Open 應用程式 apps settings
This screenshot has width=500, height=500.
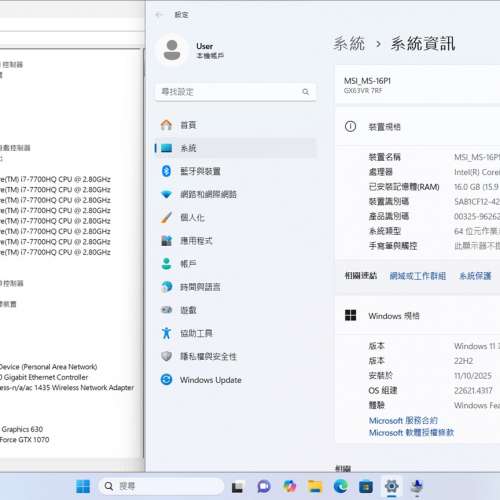tap(236, 241)
